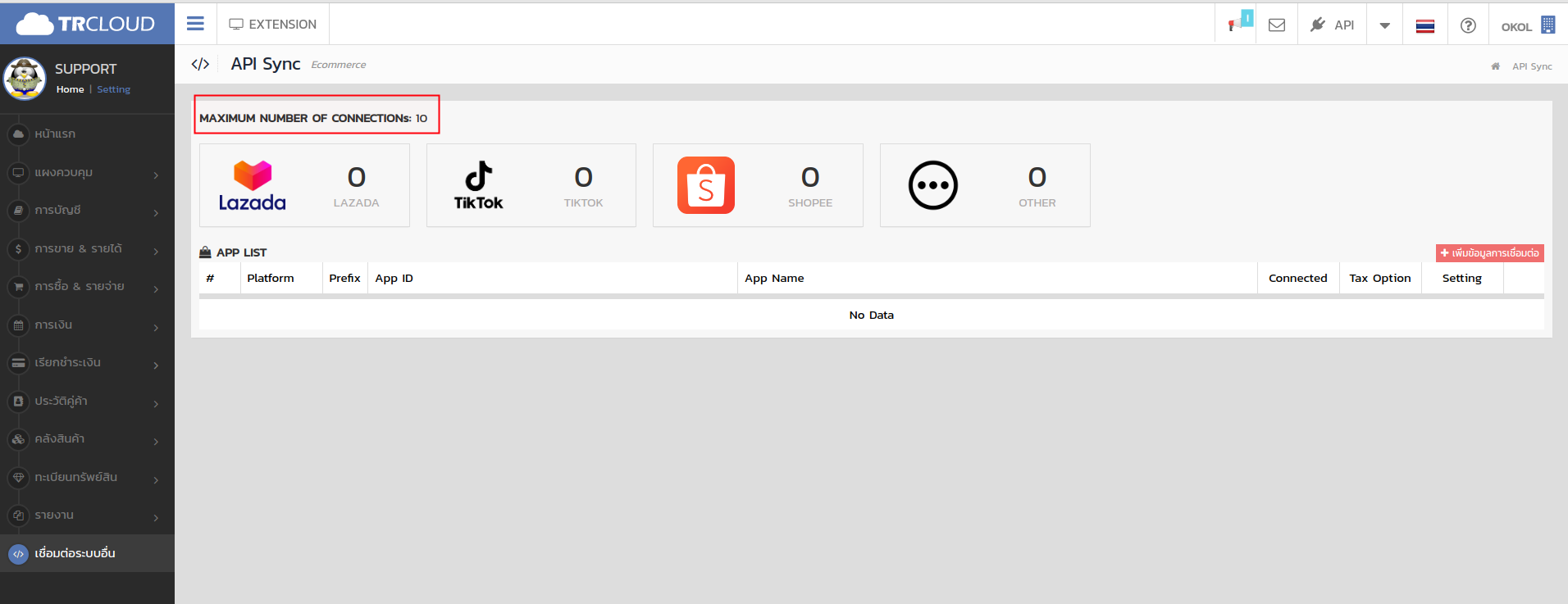The width and height of the screenshot is (1568, 604).
Task: Click the รายงาน report icon
Action: point(18,515)
